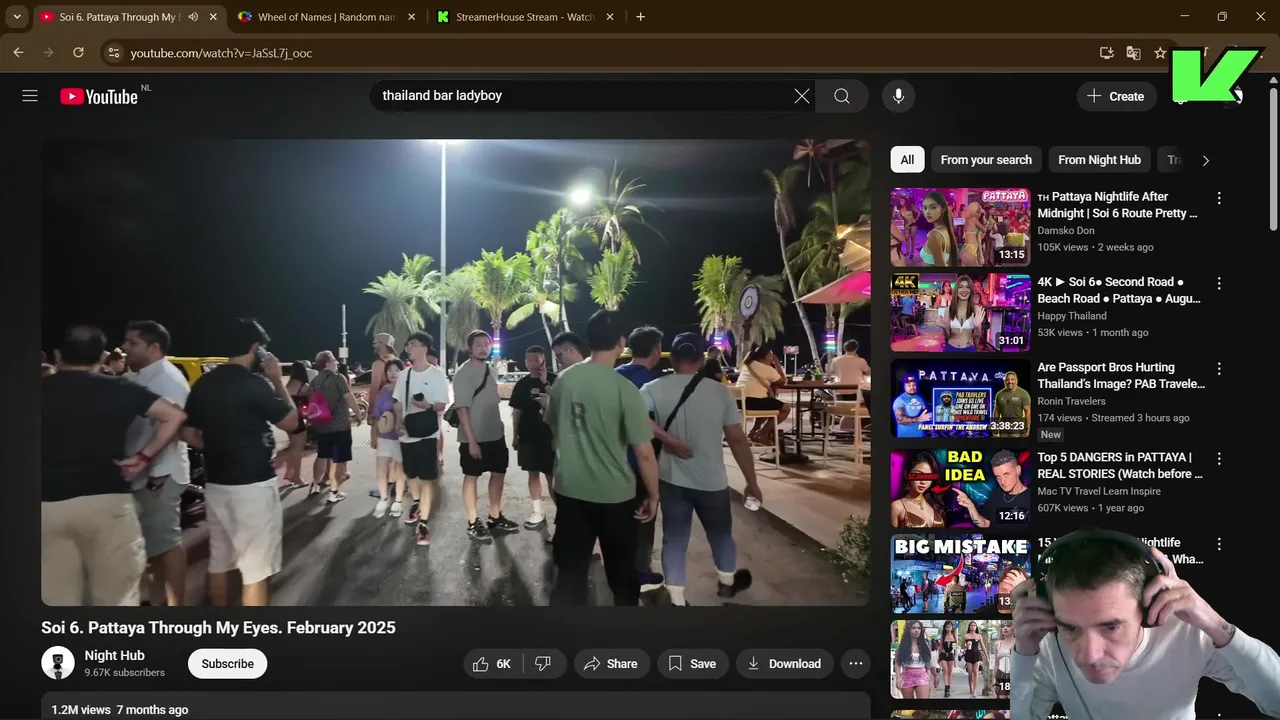Subscribe to the Night Hub channel
The image size is (1280, 720).
click(x=227, y=664)
